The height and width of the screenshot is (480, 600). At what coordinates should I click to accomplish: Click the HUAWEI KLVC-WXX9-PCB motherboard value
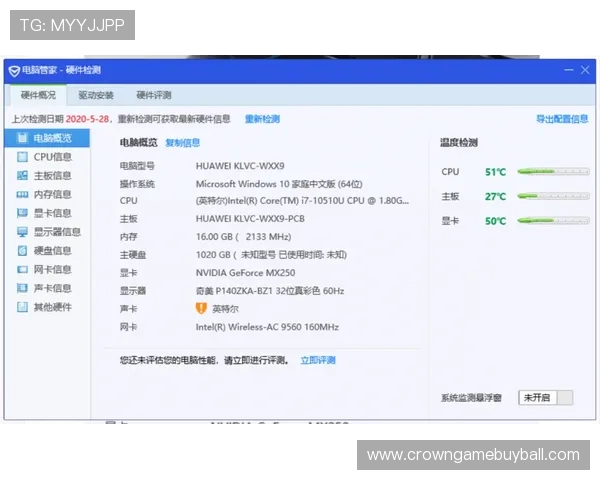(250, 219)
